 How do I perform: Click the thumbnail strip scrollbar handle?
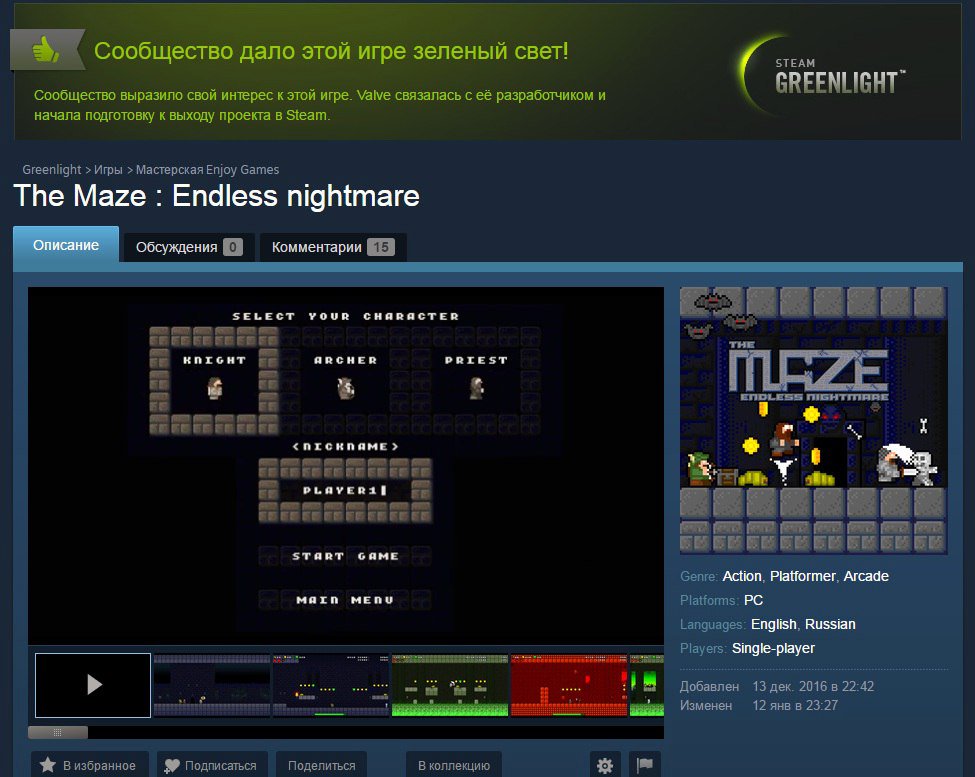(x=58, y=732)
